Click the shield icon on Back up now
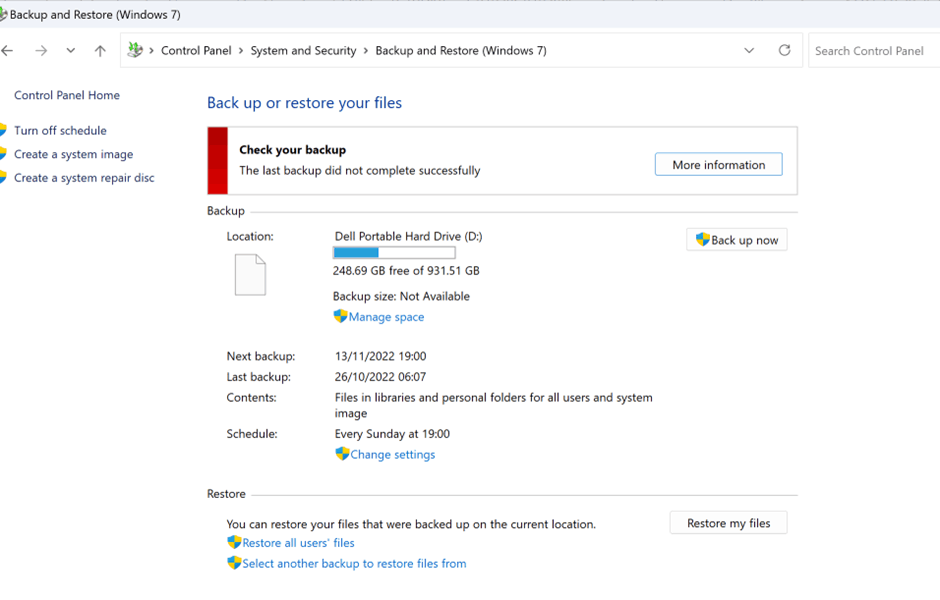 point(703,240)
